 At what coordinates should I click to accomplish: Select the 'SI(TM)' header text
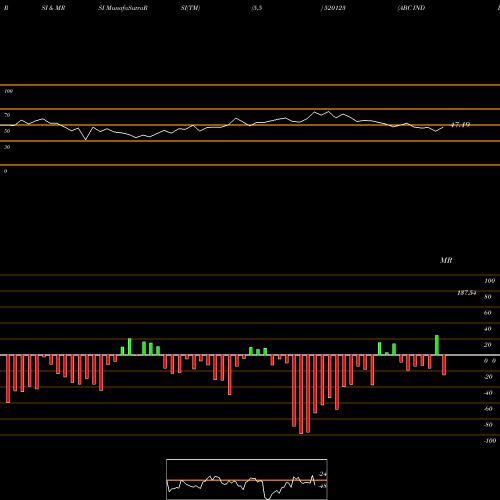click(x=190, y=8)
